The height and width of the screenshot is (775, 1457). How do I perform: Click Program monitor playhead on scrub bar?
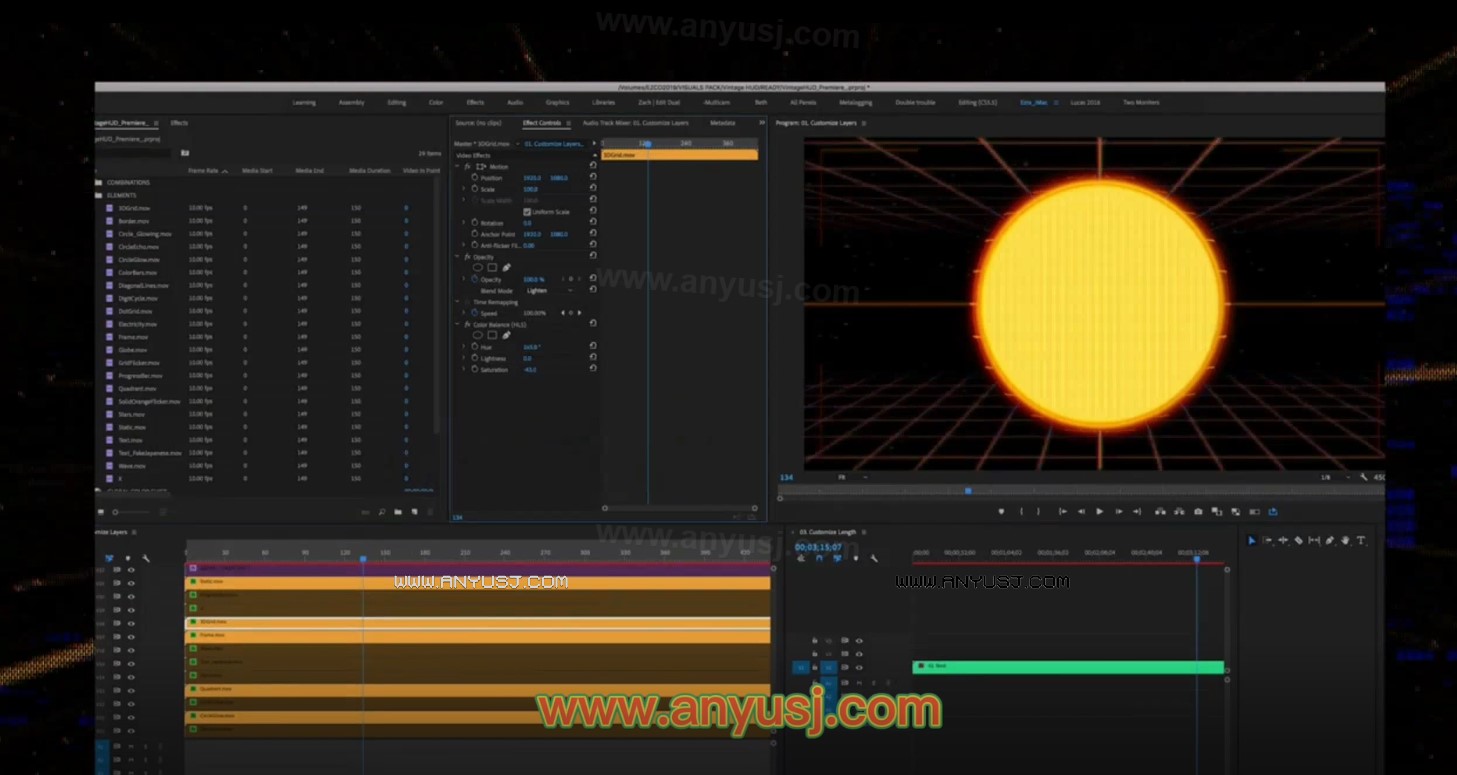[x=968, y=490]
